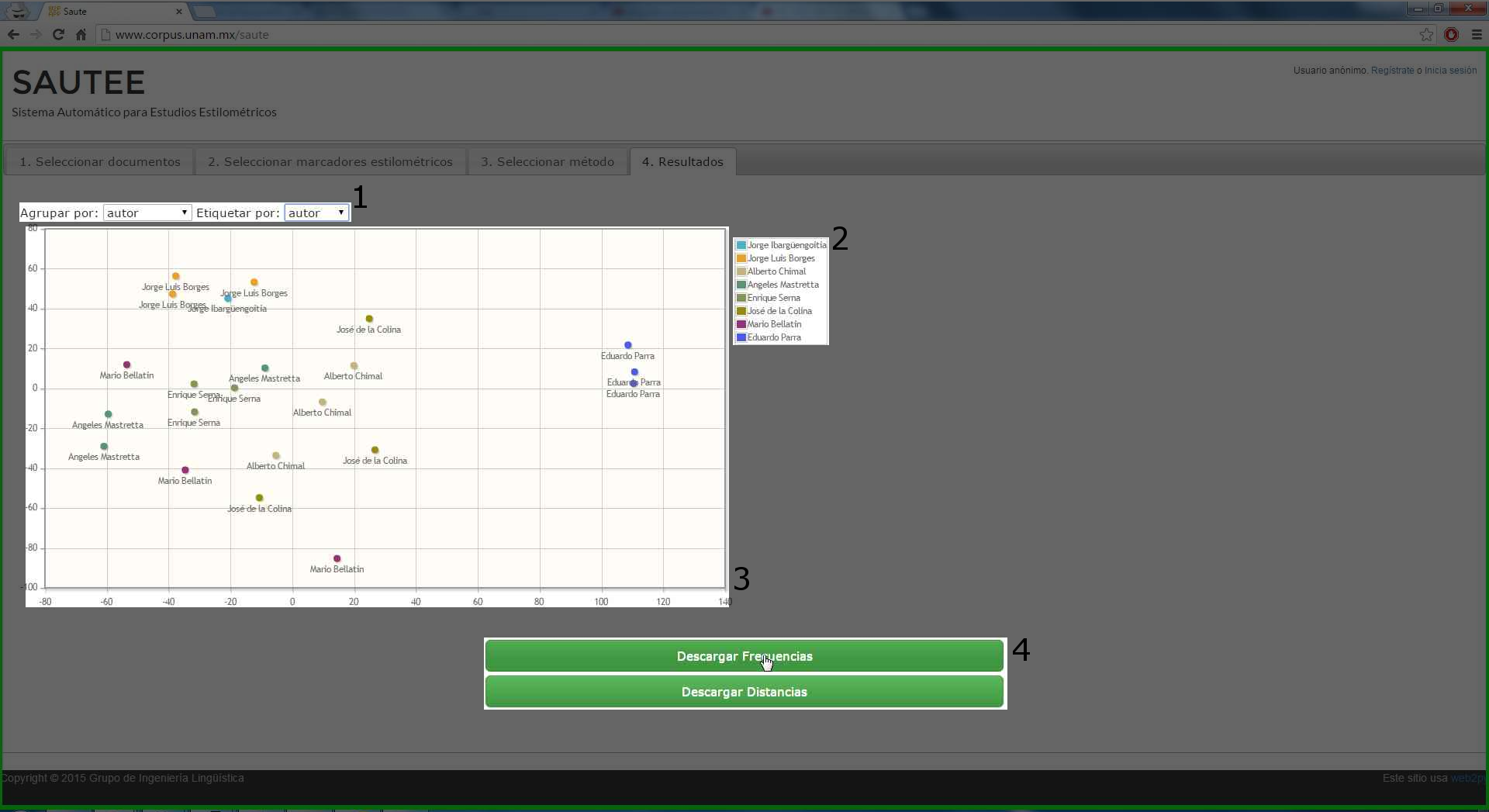Open the Agrupar por dropdown
Image resolution: width=1489 pixels, height=812 pixels.
click(x=147, y=213)
